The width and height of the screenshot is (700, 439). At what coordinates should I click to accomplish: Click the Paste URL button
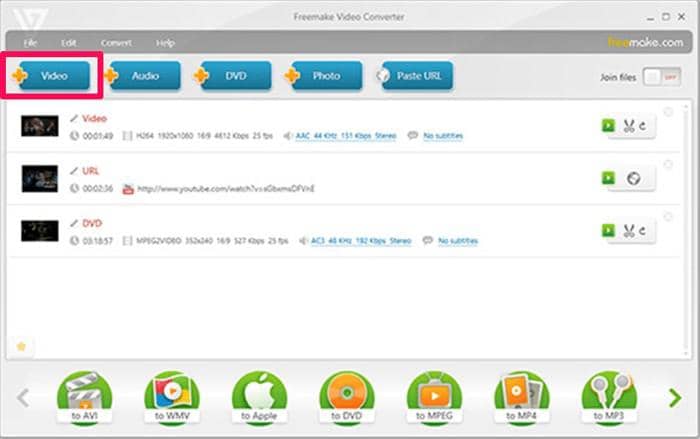tap(414, 75)
